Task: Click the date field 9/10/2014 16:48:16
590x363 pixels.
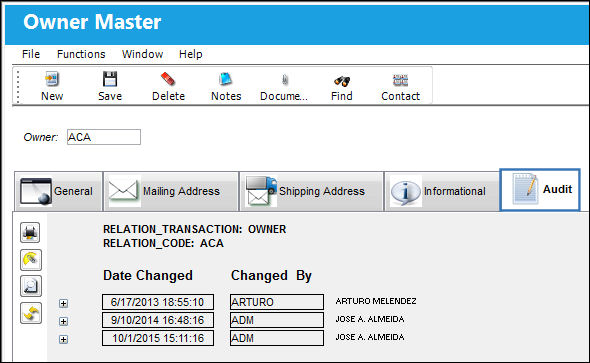Action: point(158,320)
